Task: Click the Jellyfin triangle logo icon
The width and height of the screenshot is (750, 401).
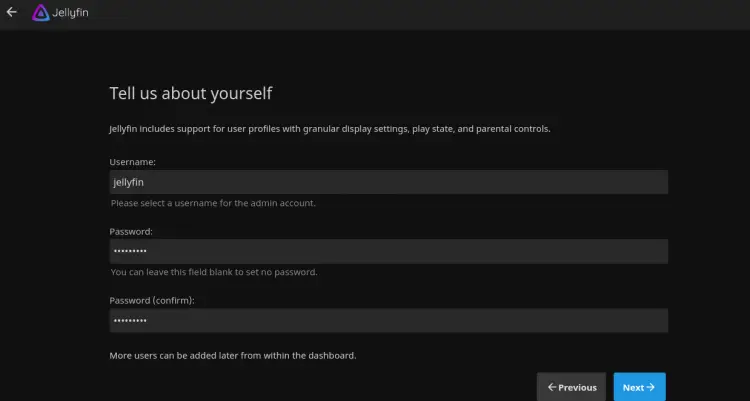Action: pos(41,13)
